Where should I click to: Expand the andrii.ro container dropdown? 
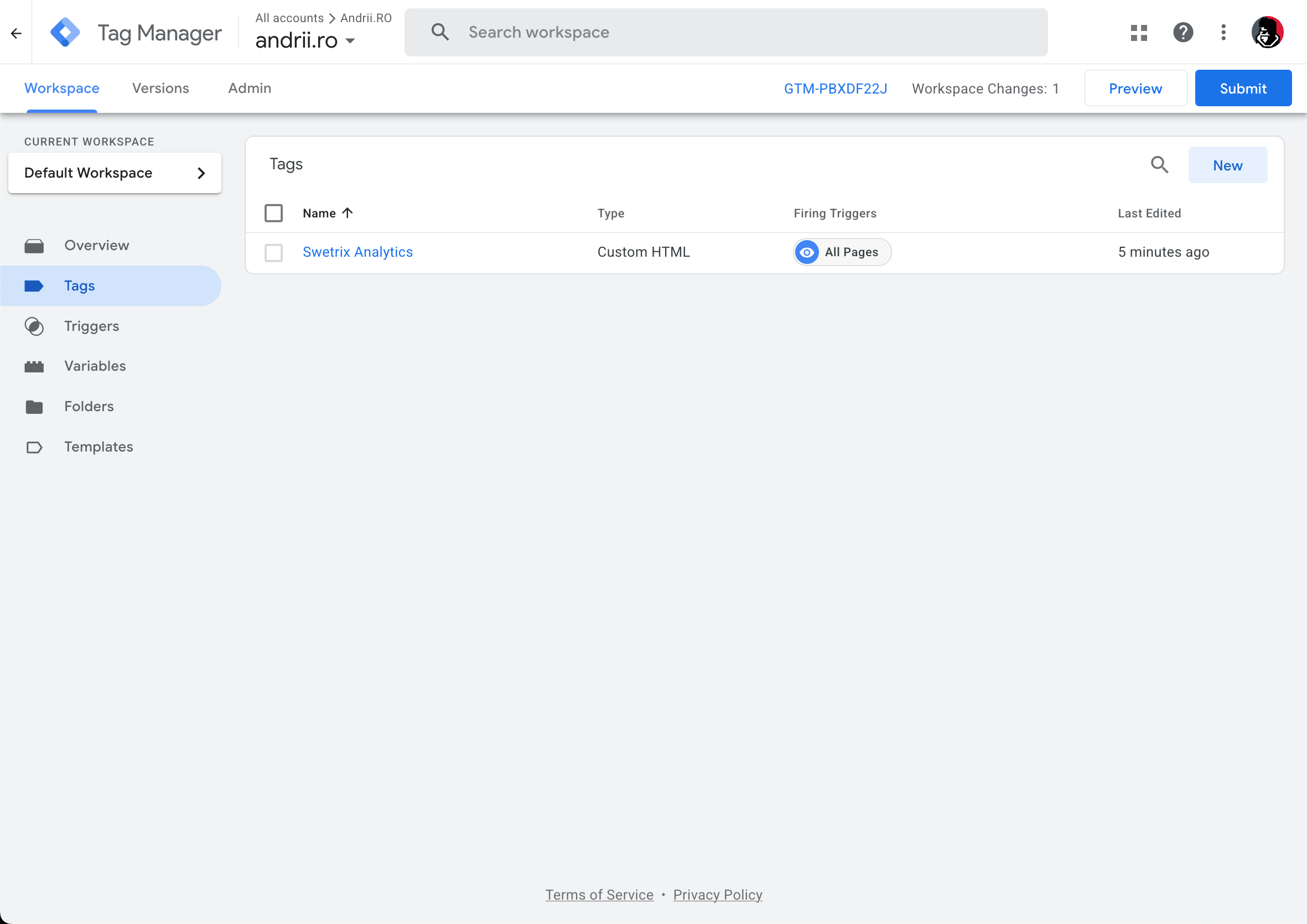[x=351, y=40]
